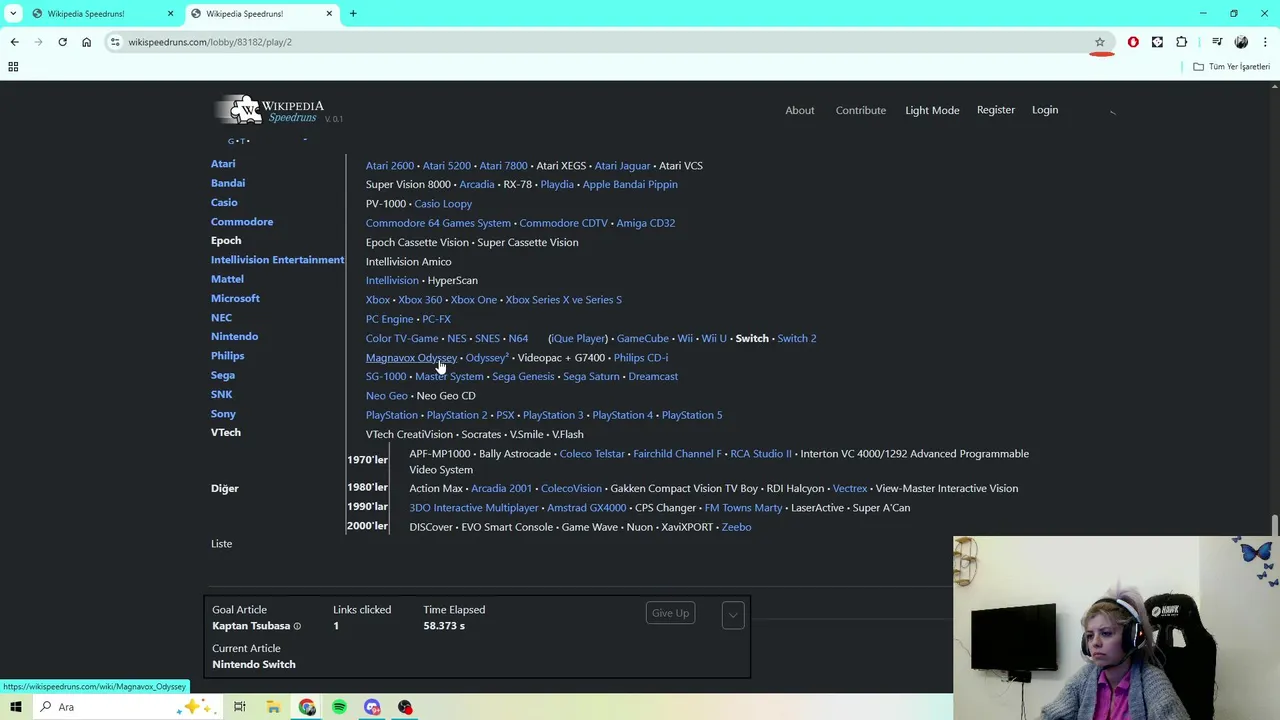Open the GameCube link
This screenshot has height=720, width=1280.
[x=643, y=338]
